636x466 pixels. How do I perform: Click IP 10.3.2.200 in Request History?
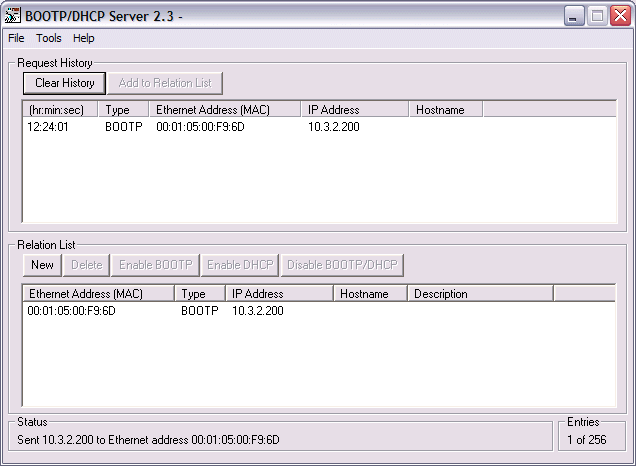[334, 127]
